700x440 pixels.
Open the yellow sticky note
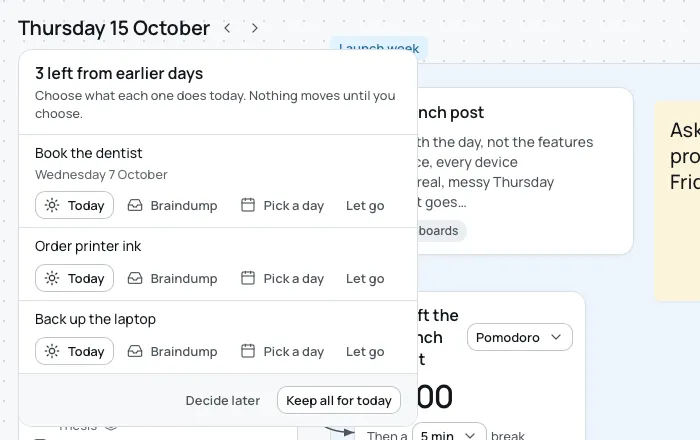[x=677, y=201]
